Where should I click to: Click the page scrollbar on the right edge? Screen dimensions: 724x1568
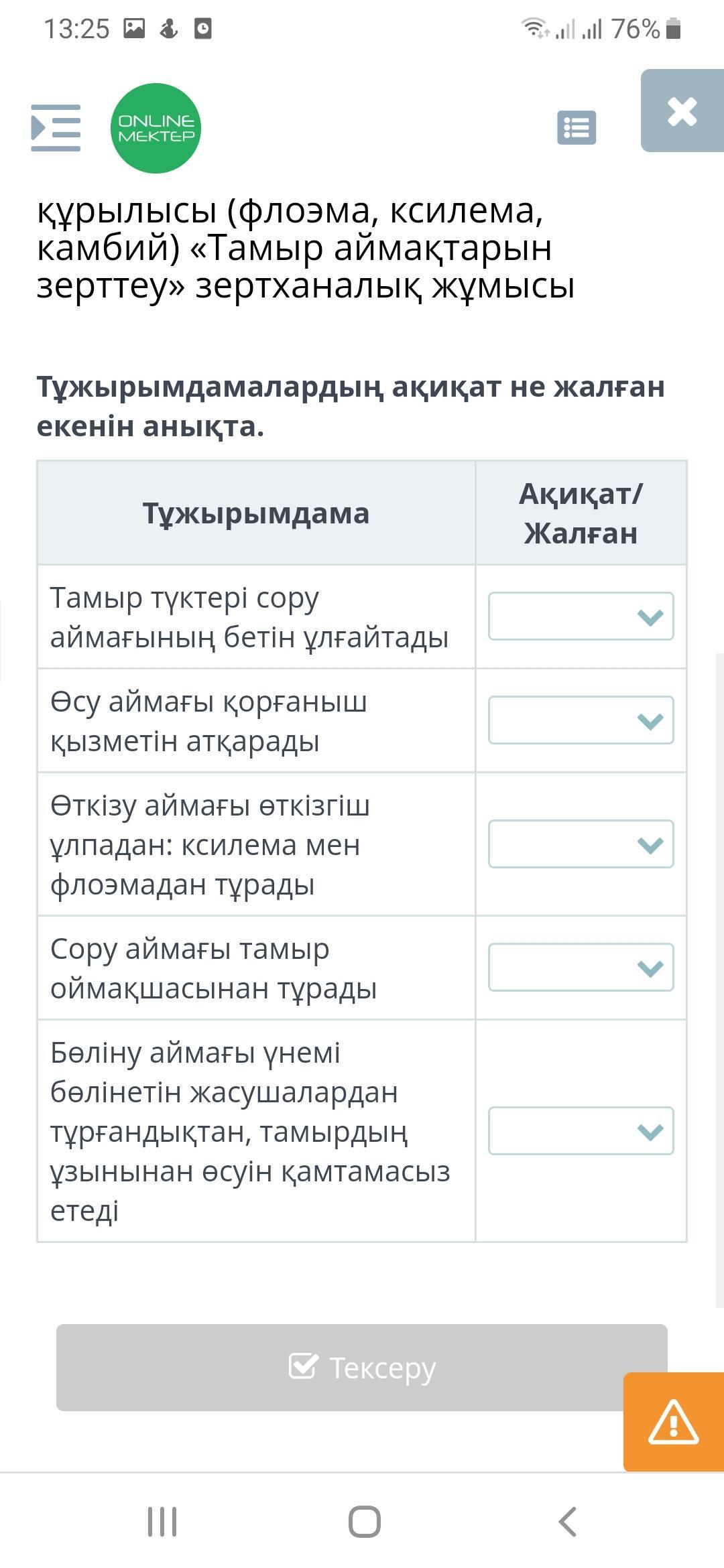tap(719, 980)
